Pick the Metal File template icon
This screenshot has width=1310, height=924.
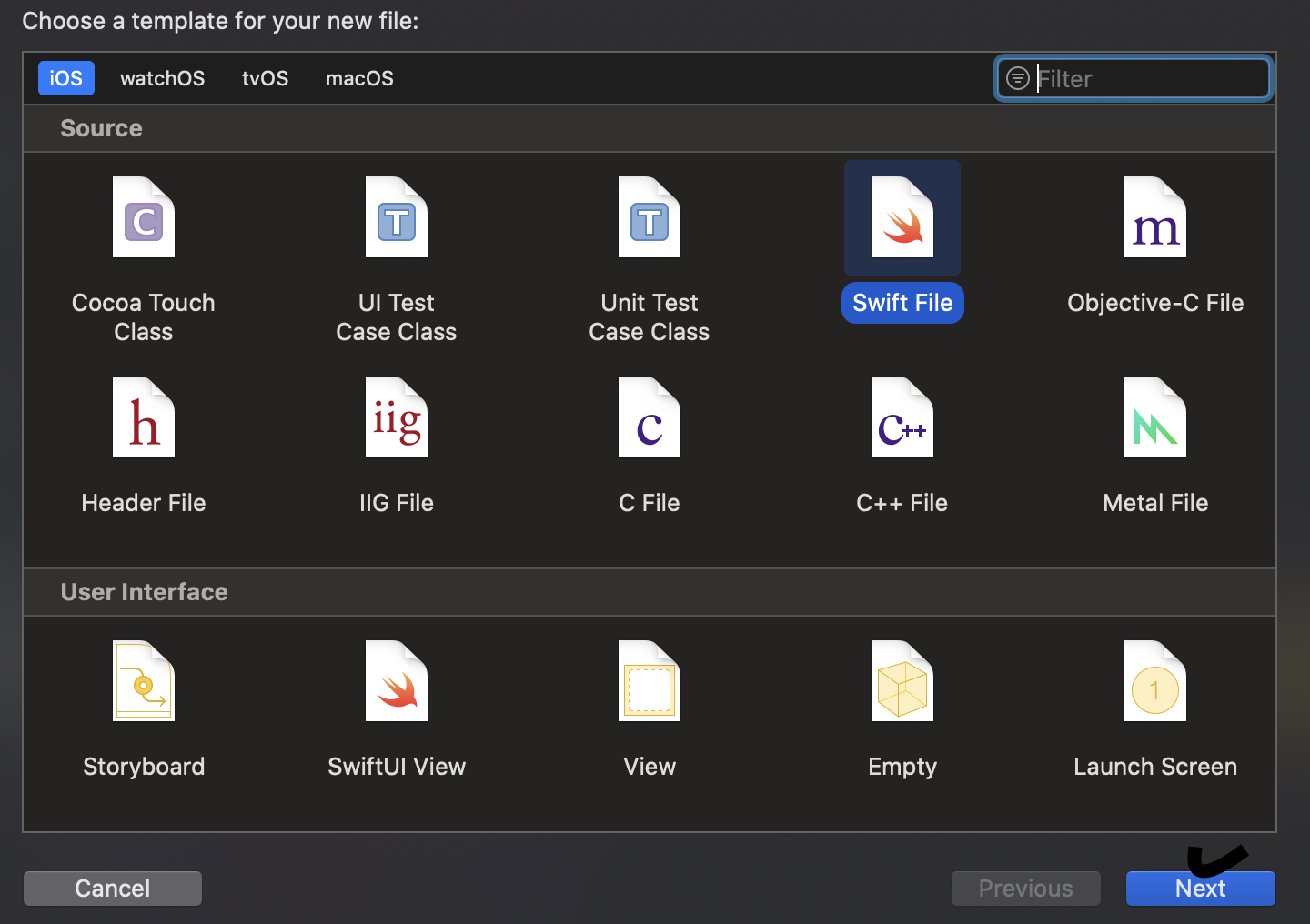tap(1155, 417)
